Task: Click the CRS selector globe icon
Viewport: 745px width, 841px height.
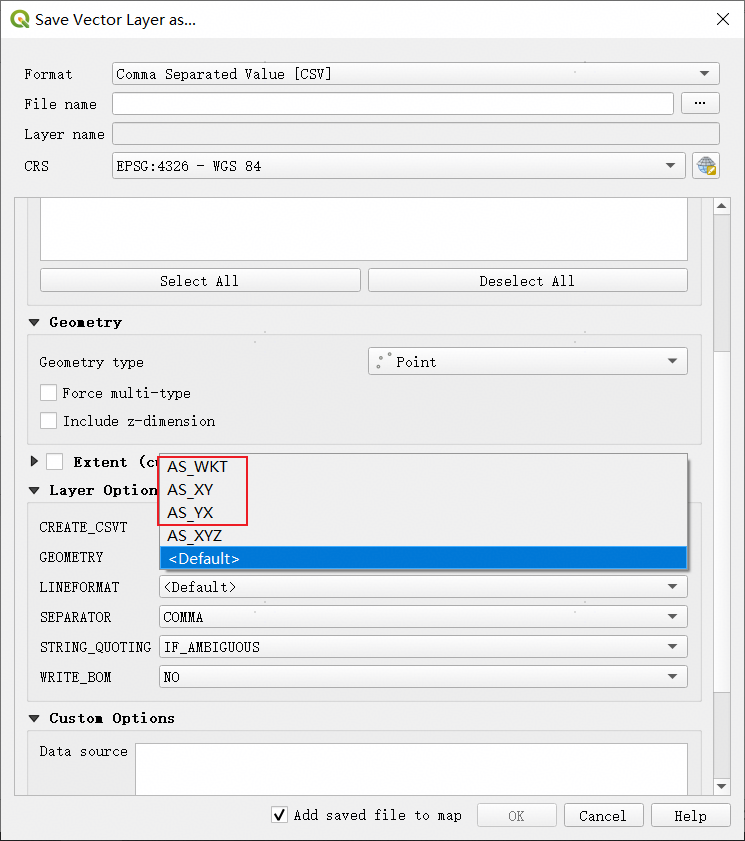Action: (x=706, y=166)
